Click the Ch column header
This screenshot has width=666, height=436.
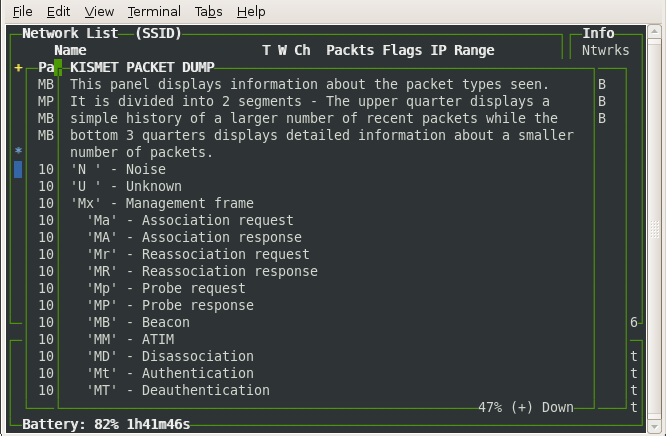[302, 50]
